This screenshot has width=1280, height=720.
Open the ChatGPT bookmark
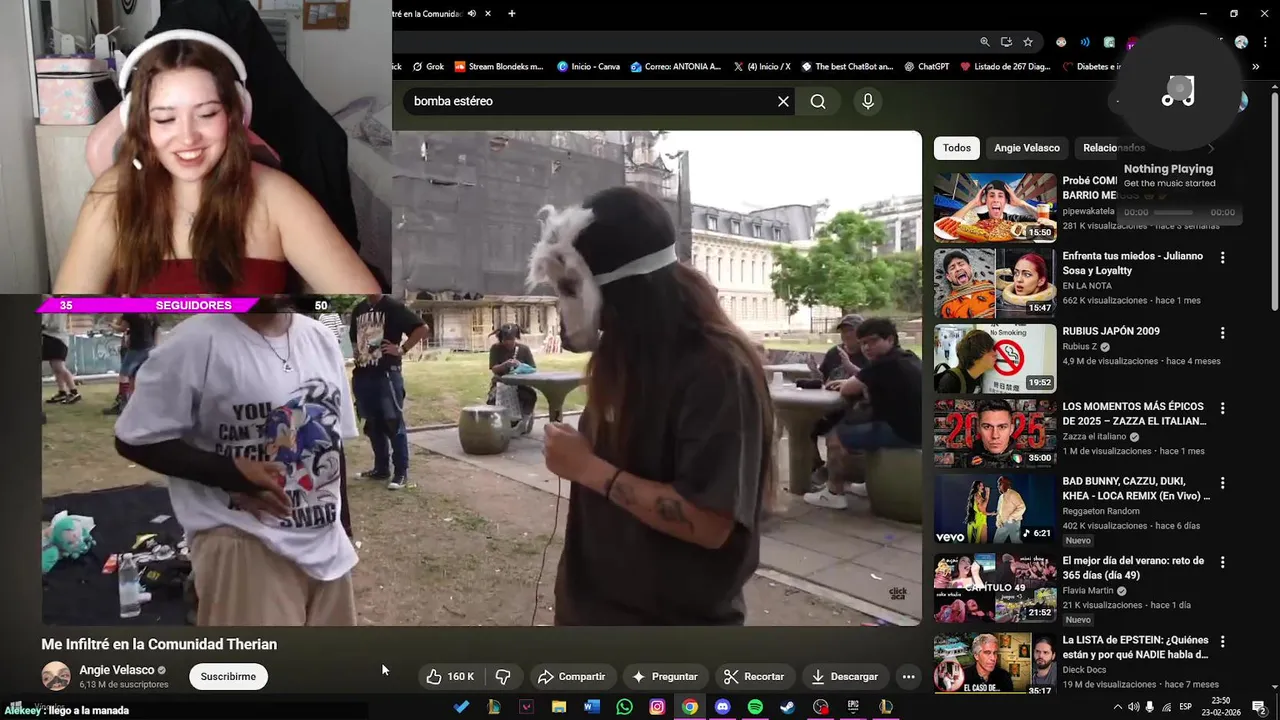click(x=926, y=67)
